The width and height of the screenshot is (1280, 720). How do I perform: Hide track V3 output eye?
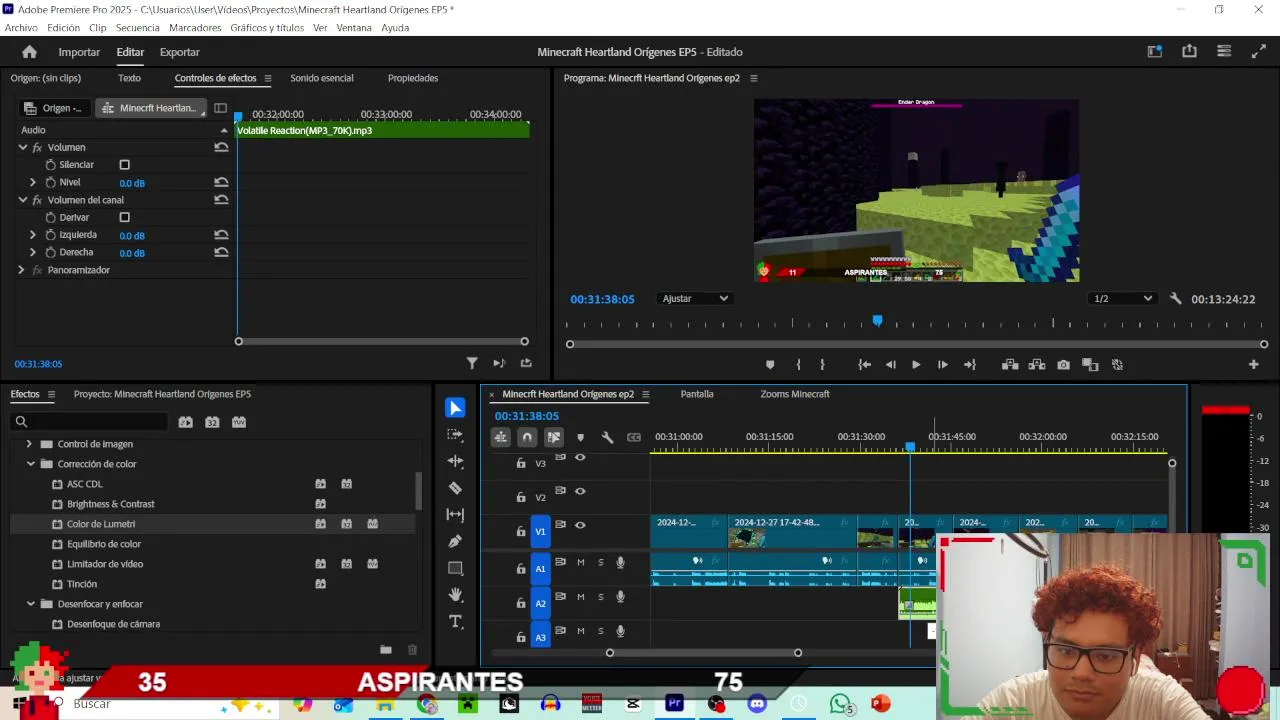[x=580, y=457]
